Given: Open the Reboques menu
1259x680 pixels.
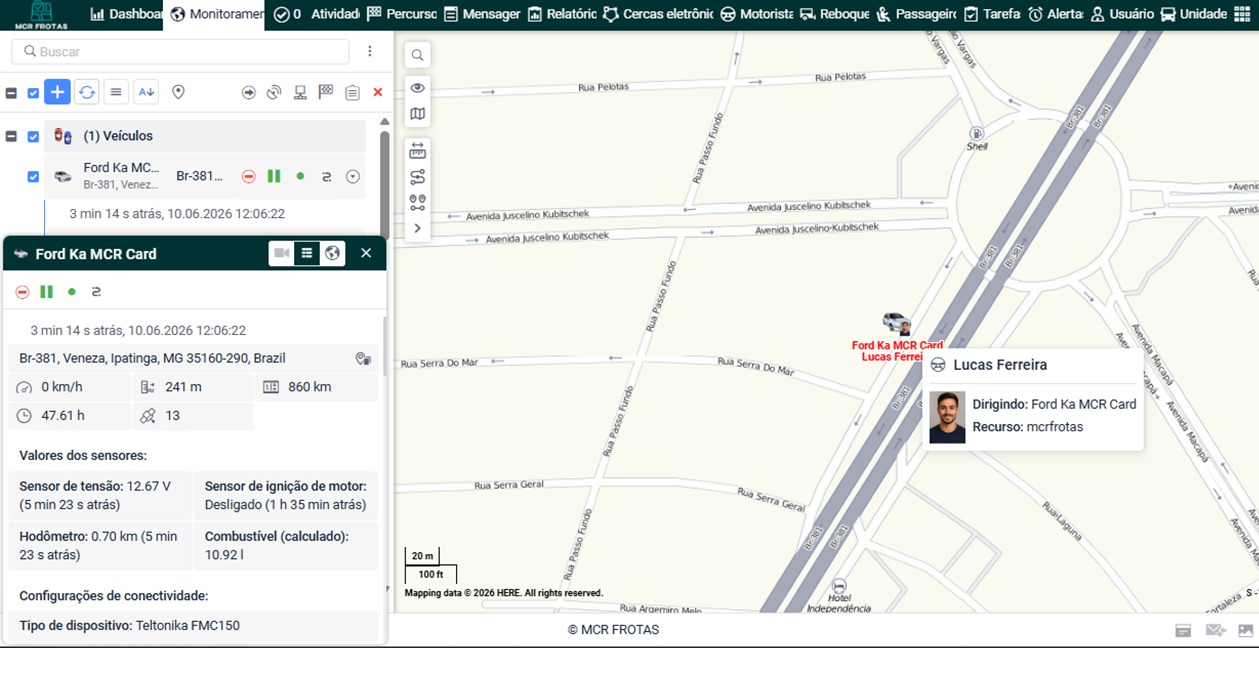Looking at the screenshot, I should (x=834, y=14).
